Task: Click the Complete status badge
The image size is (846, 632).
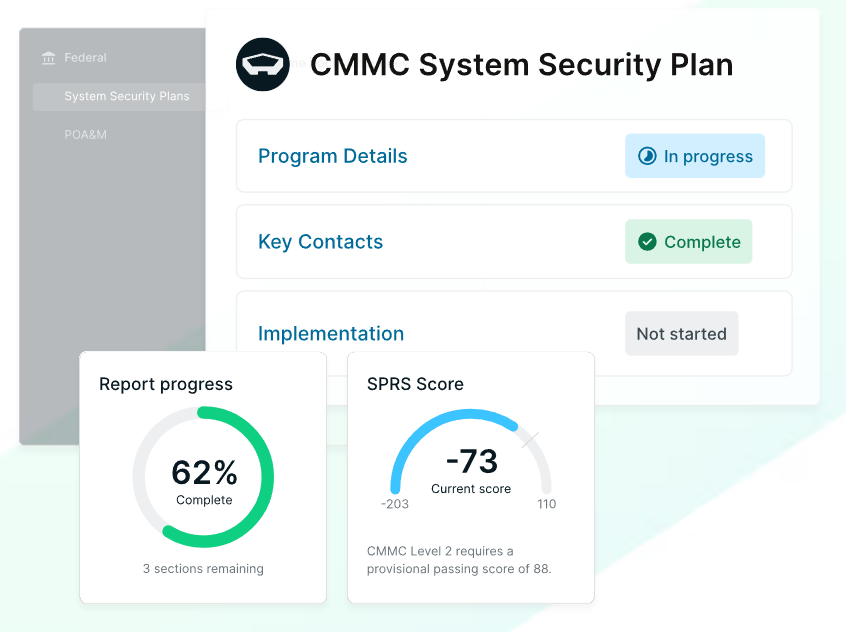Action: pyautogui.click(x=688, y=242)
